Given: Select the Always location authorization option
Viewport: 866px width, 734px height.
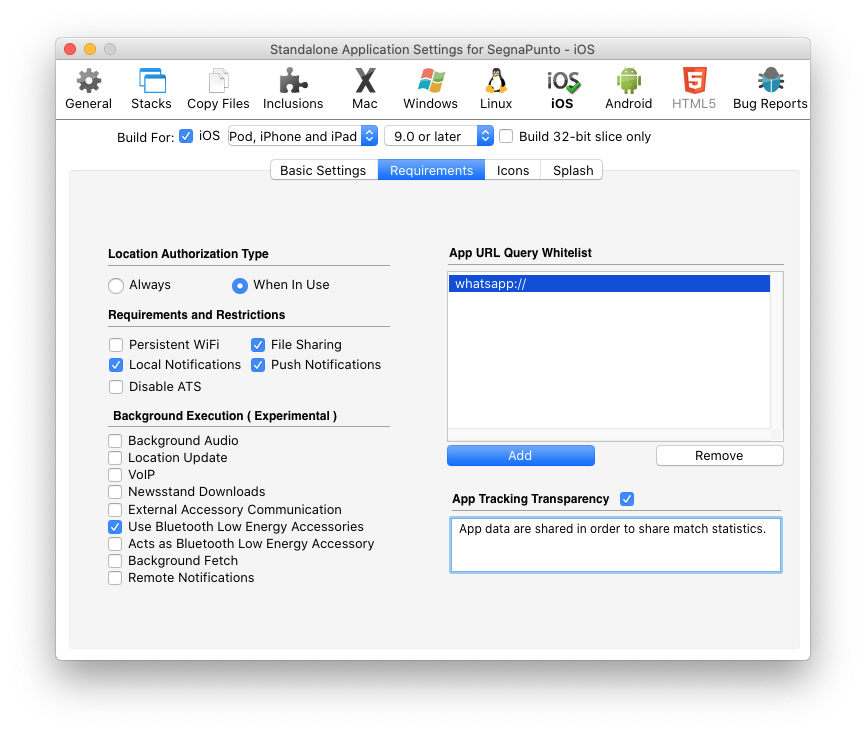Looking at the screenshot, I should 116,286.
